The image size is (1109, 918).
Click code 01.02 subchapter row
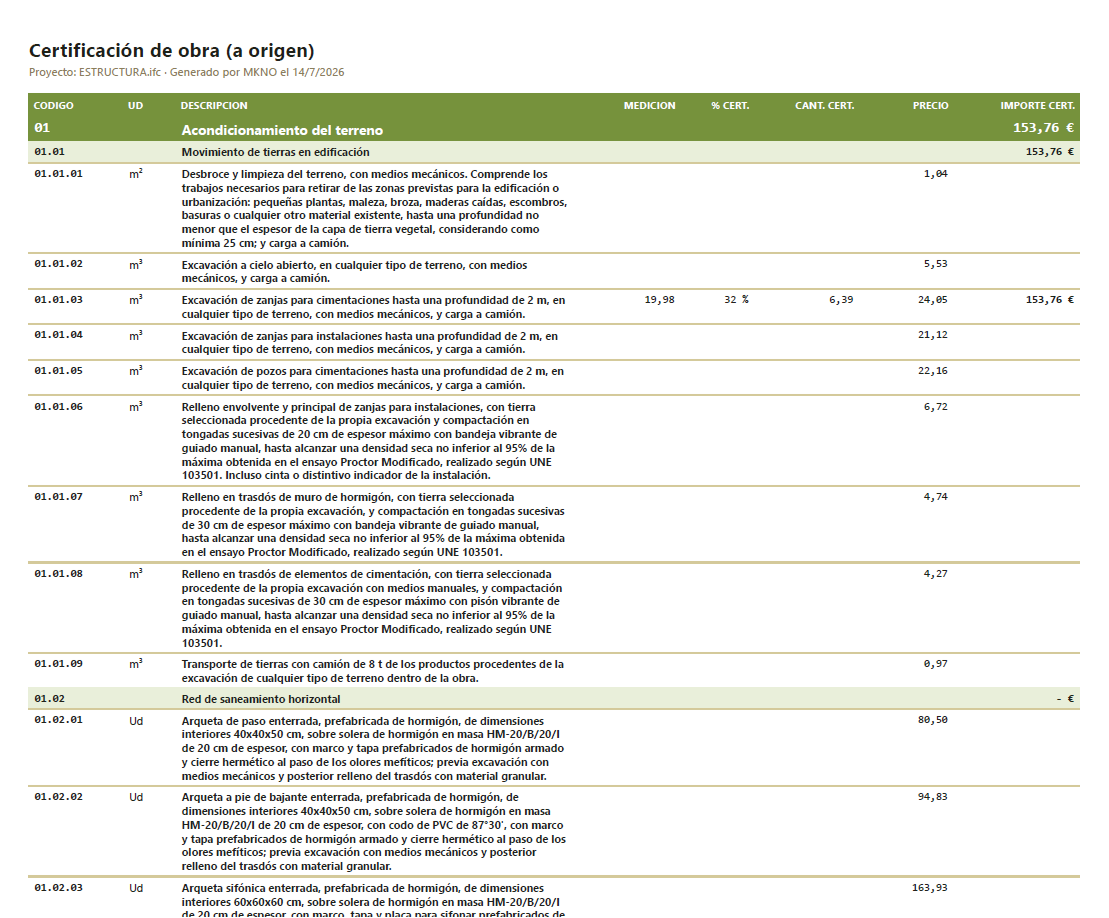coord(50,699)
